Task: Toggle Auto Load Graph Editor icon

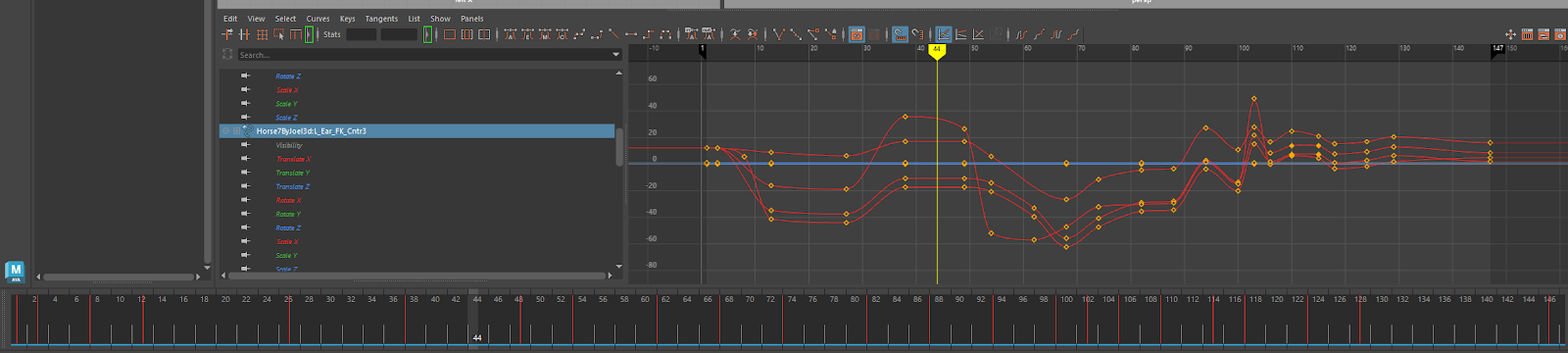Action: [x=857, y=34]
